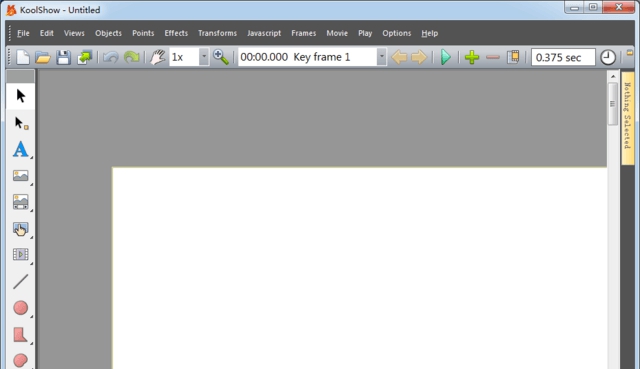Click the copy frame film icon

[513, 57]
